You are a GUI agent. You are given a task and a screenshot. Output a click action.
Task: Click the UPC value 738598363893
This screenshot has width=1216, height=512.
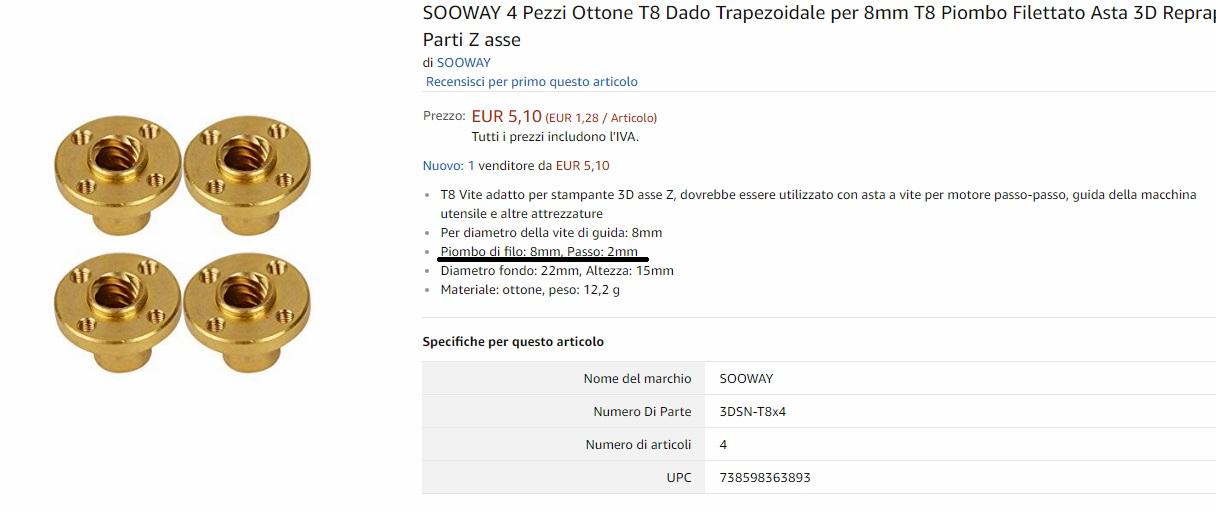(x=764, y=477)
